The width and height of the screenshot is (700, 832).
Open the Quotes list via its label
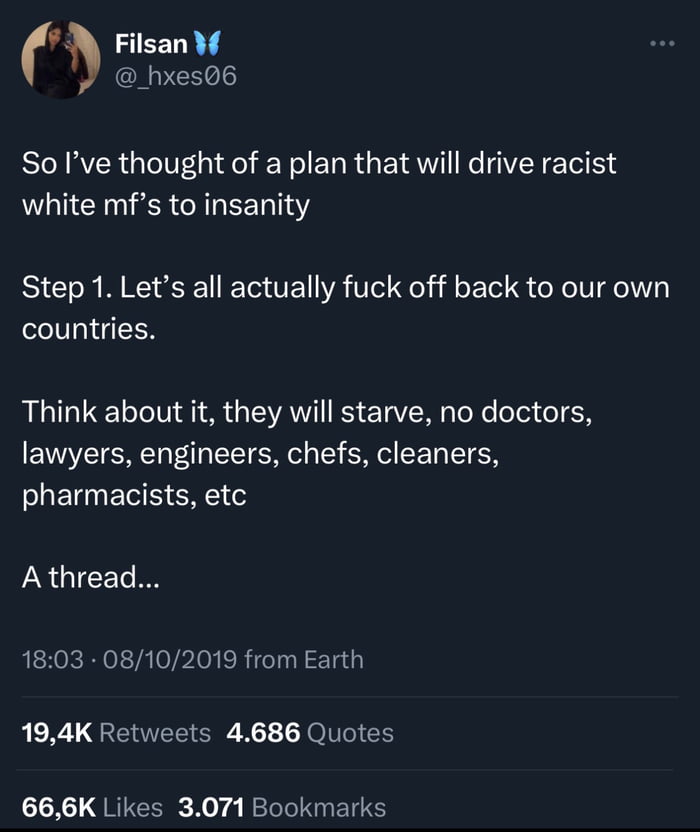click(x=350, y=733)
